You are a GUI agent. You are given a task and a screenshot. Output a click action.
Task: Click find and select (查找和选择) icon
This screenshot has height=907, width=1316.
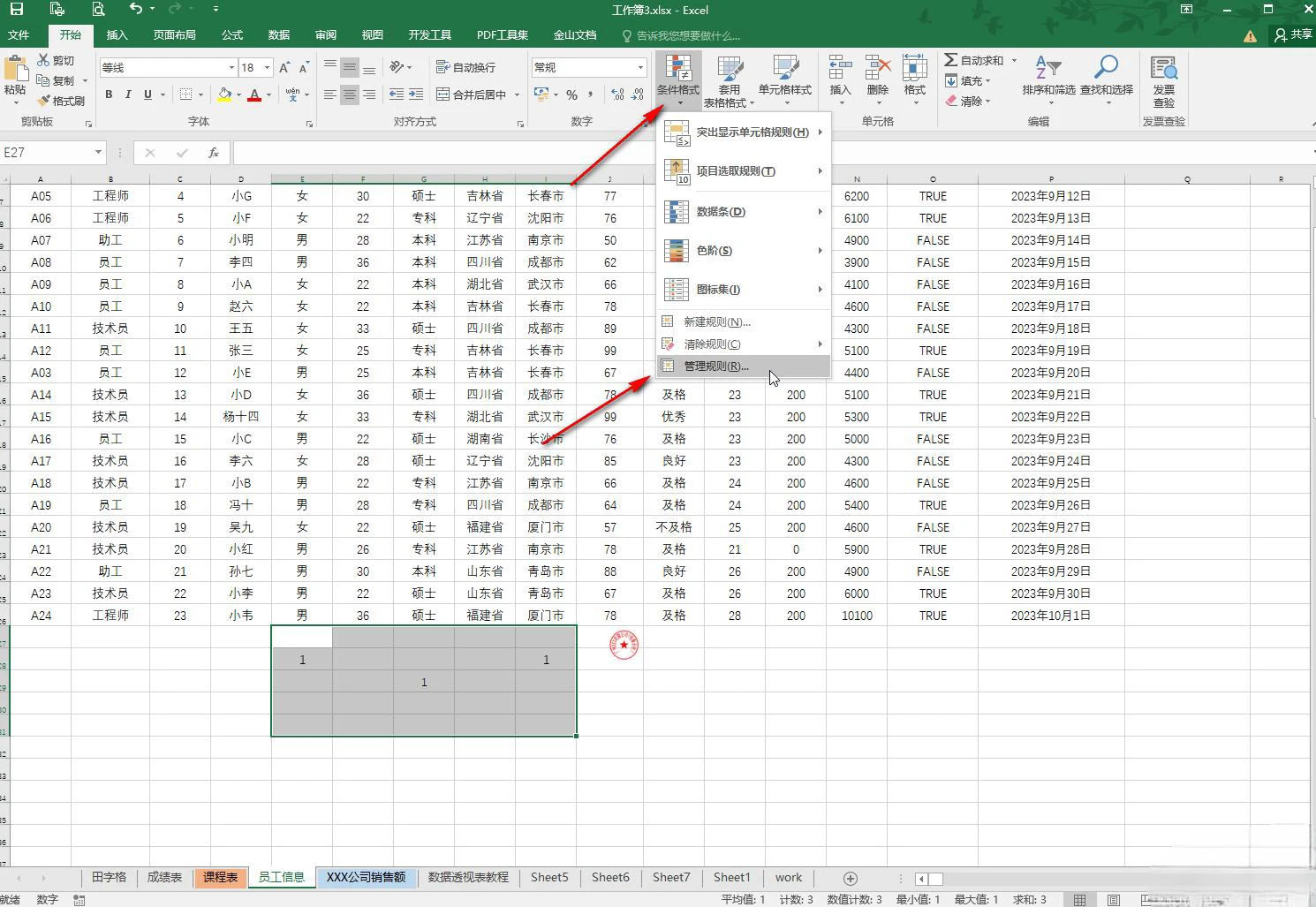[1106, 68]
